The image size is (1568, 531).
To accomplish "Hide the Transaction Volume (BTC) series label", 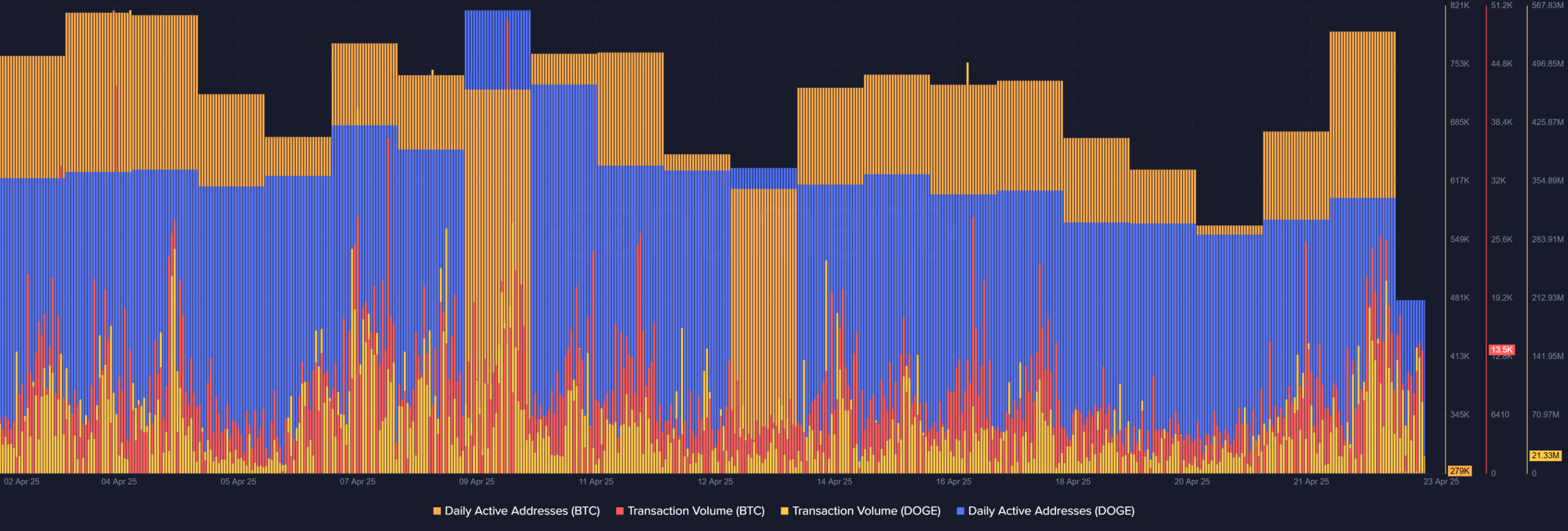I will pyautogui.click(x=696, y=511).
